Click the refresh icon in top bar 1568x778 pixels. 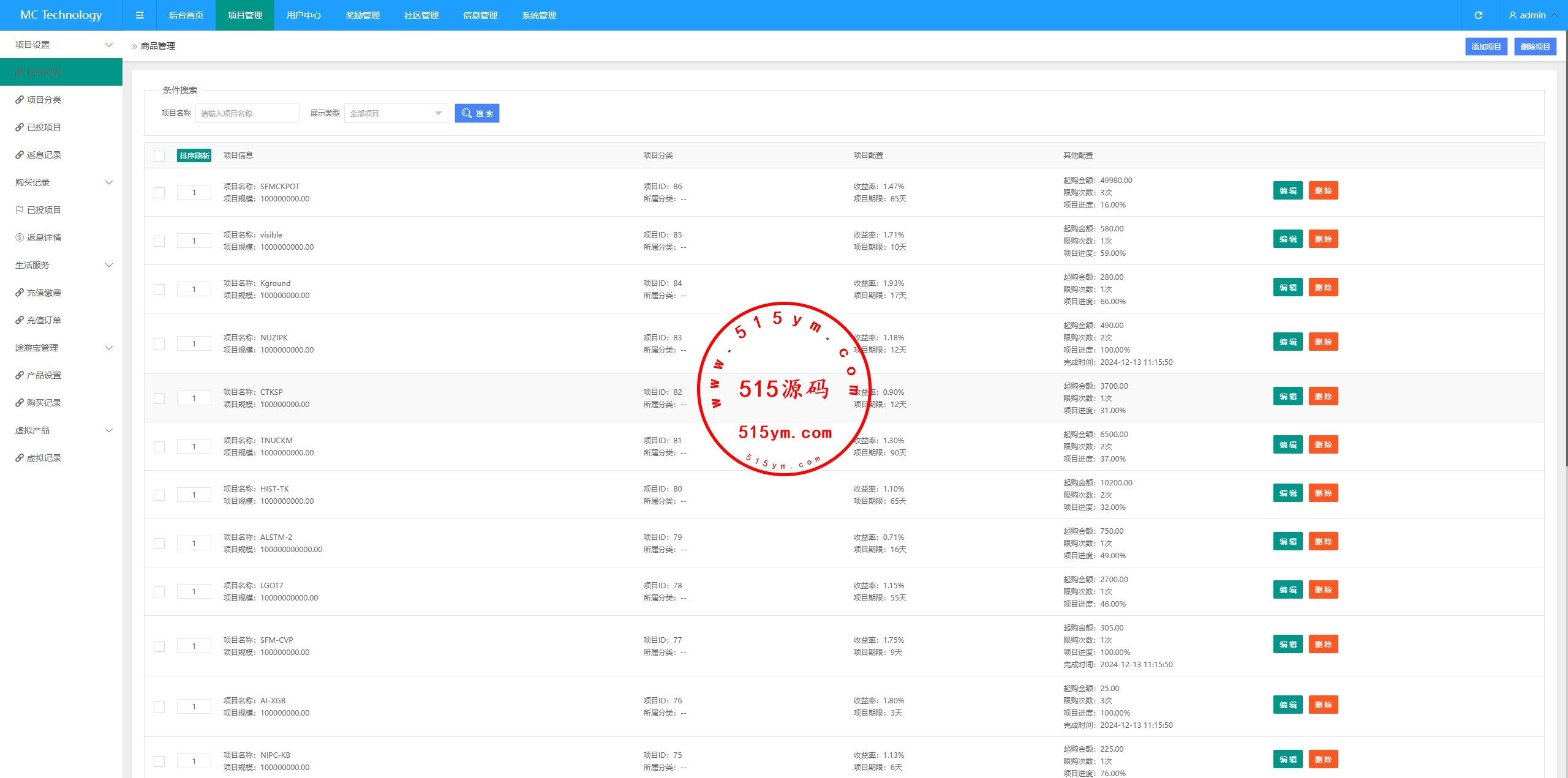click(1478, 15)
